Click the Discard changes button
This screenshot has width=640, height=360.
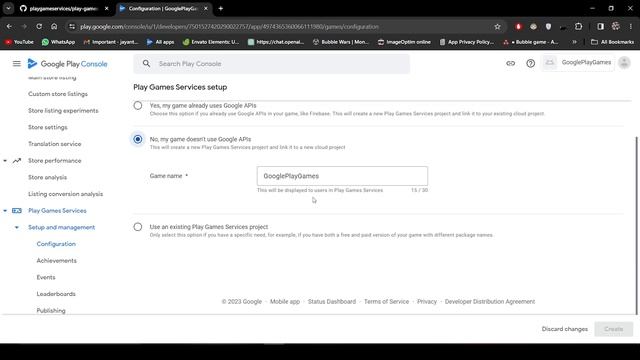click(x=564, y=329)
